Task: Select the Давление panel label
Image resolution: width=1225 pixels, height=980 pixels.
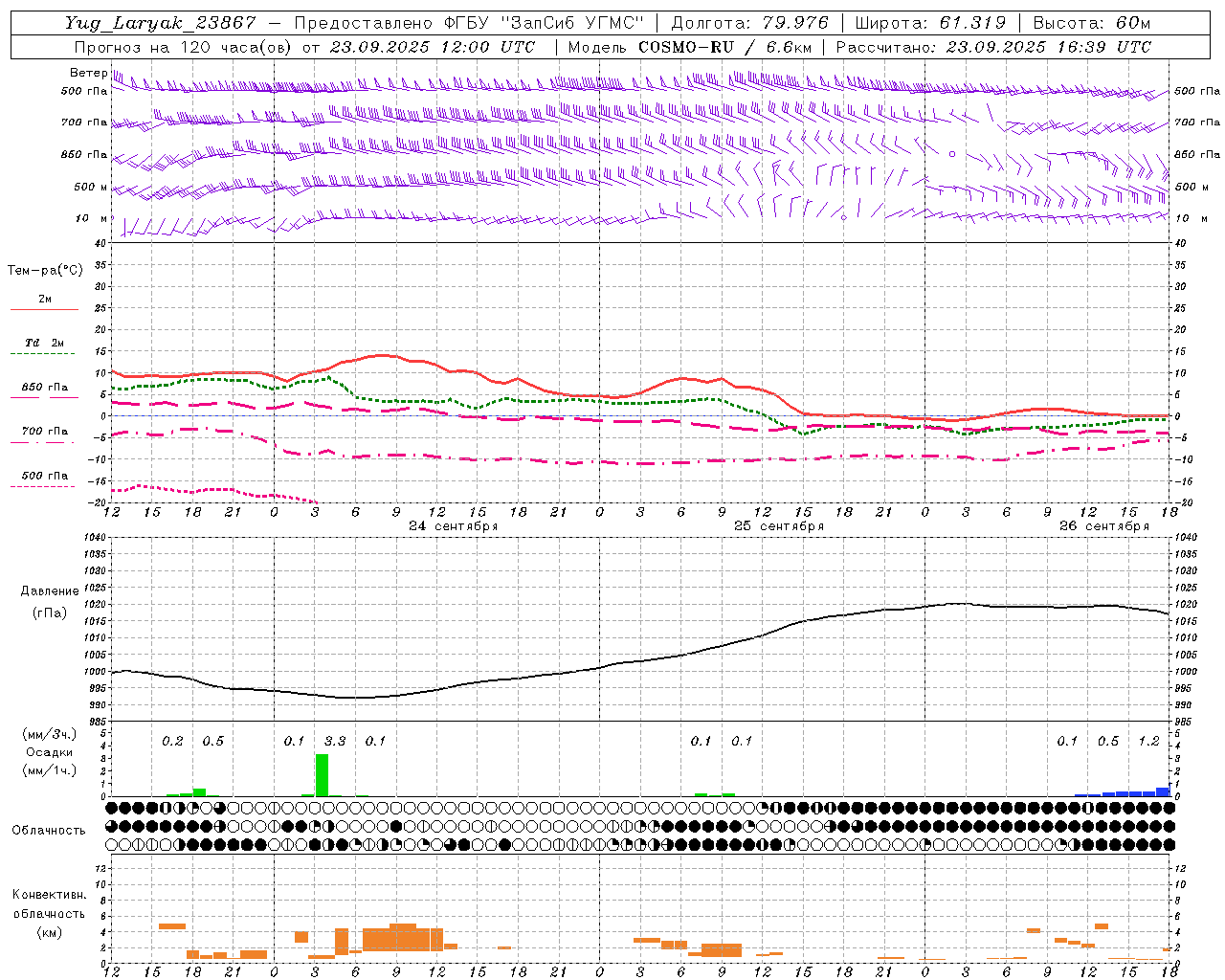Action: [50, 591]
